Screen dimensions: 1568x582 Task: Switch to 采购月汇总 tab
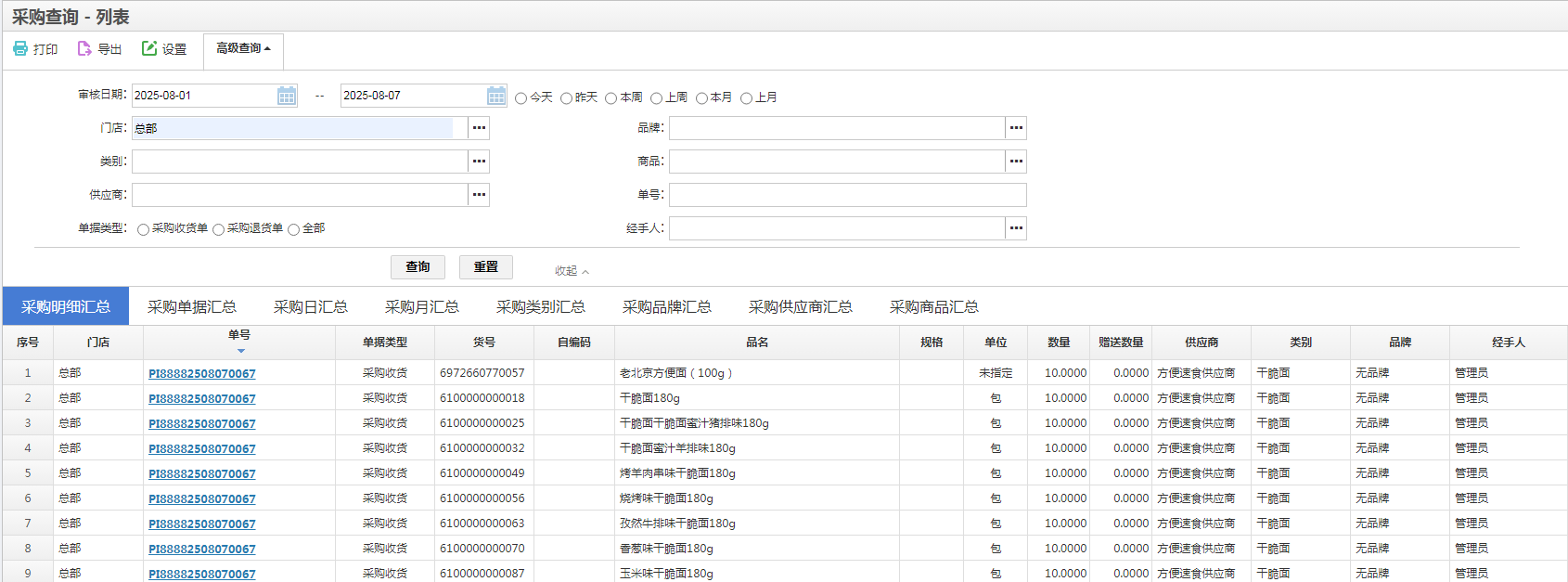[422, 306]
